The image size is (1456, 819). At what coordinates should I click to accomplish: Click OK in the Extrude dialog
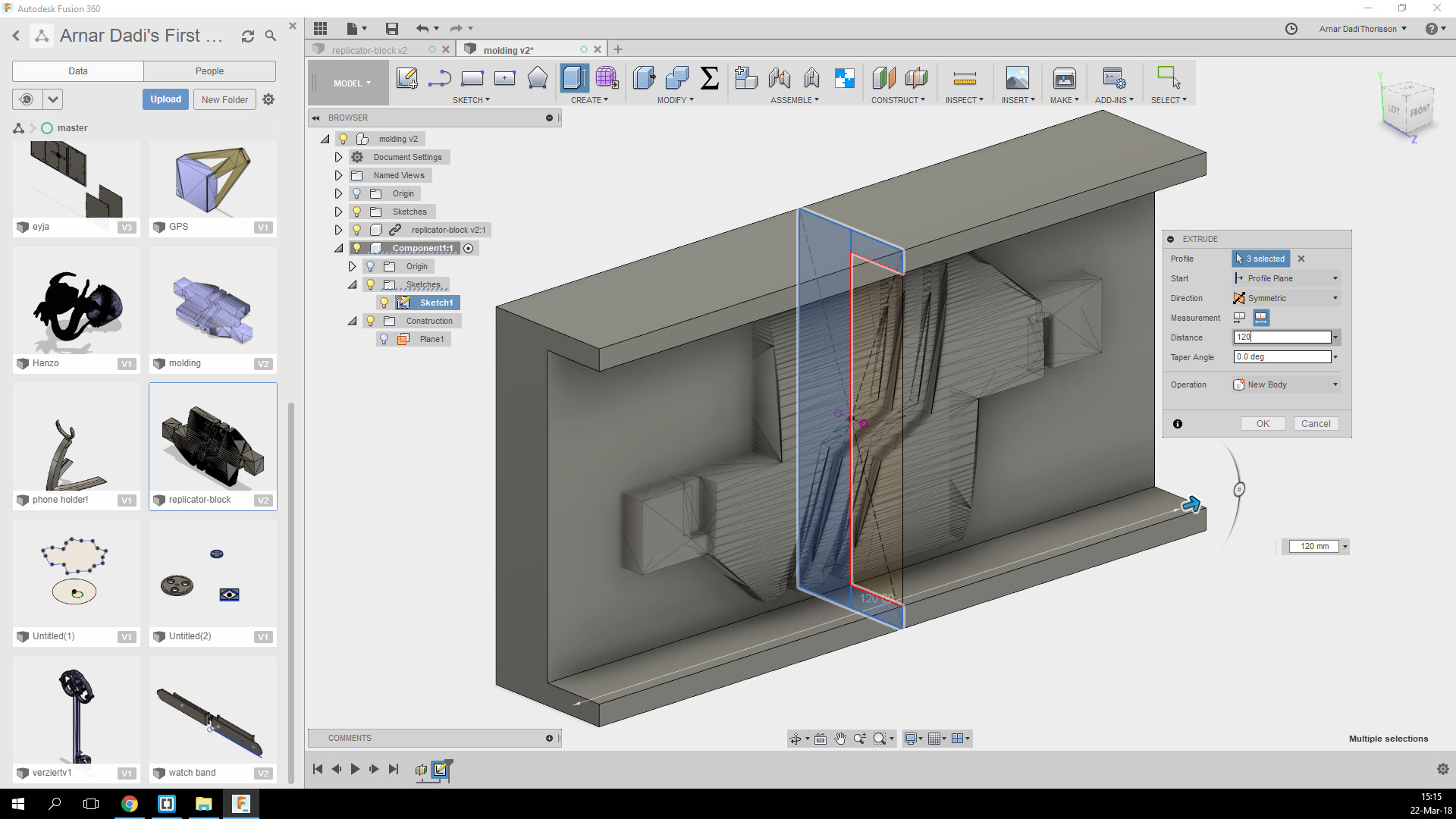click(1263, 424)
